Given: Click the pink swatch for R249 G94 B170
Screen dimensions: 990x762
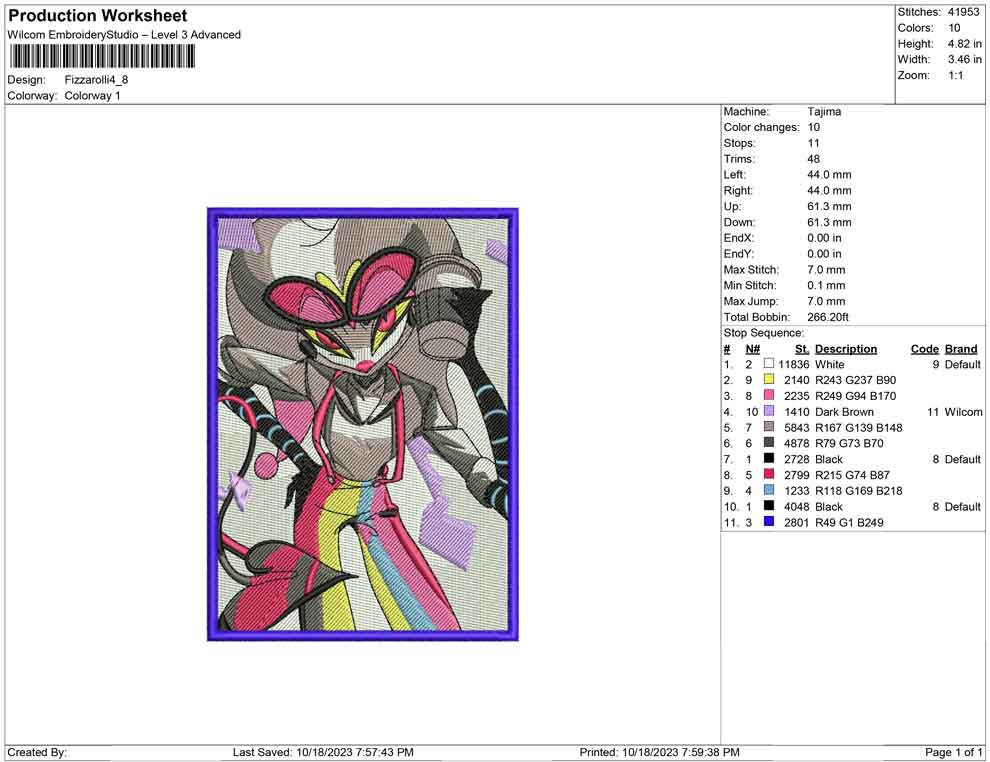Looking at the screenshot, I should (768, 395).
